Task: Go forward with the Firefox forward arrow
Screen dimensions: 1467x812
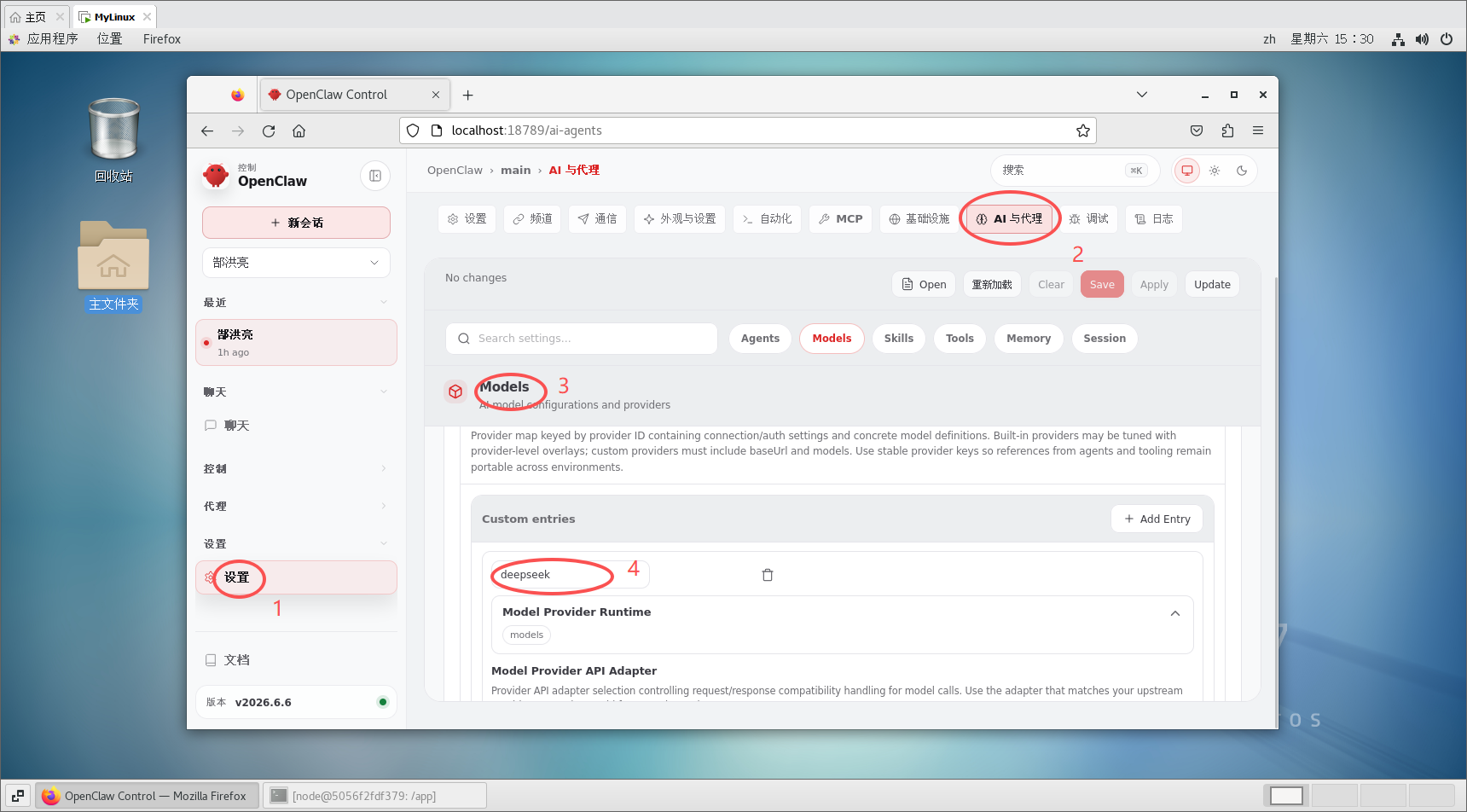Action: [x=238, y=130]
